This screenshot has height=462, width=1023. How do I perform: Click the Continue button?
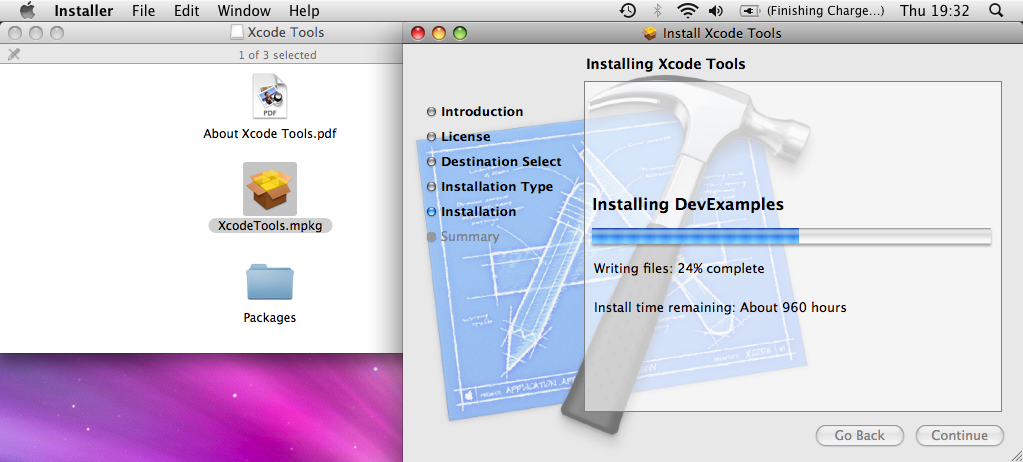click(x=960, y=435)
